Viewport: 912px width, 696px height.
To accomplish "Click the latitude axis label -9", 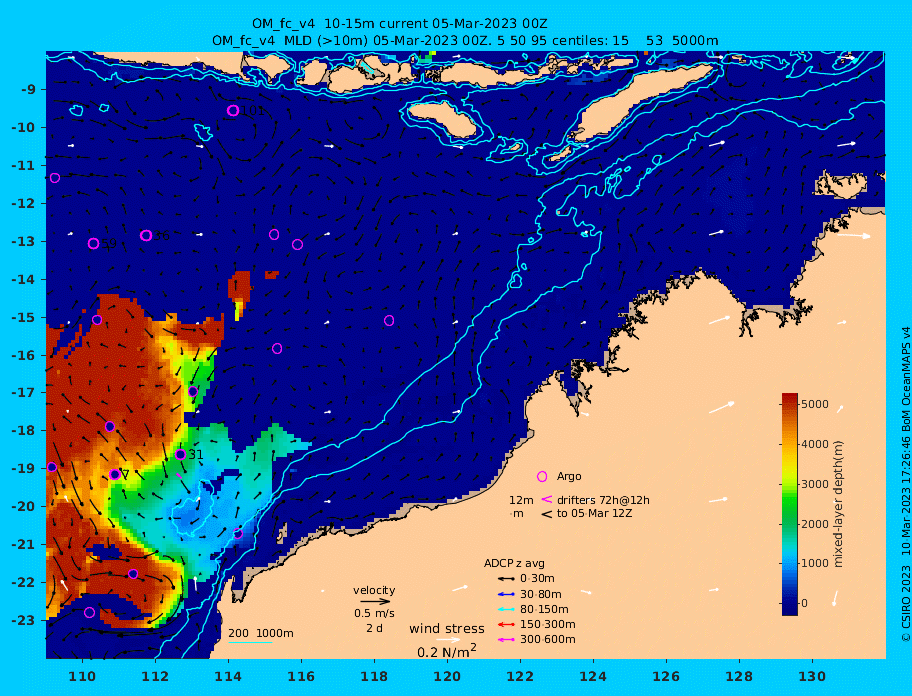I will (28, 90).
